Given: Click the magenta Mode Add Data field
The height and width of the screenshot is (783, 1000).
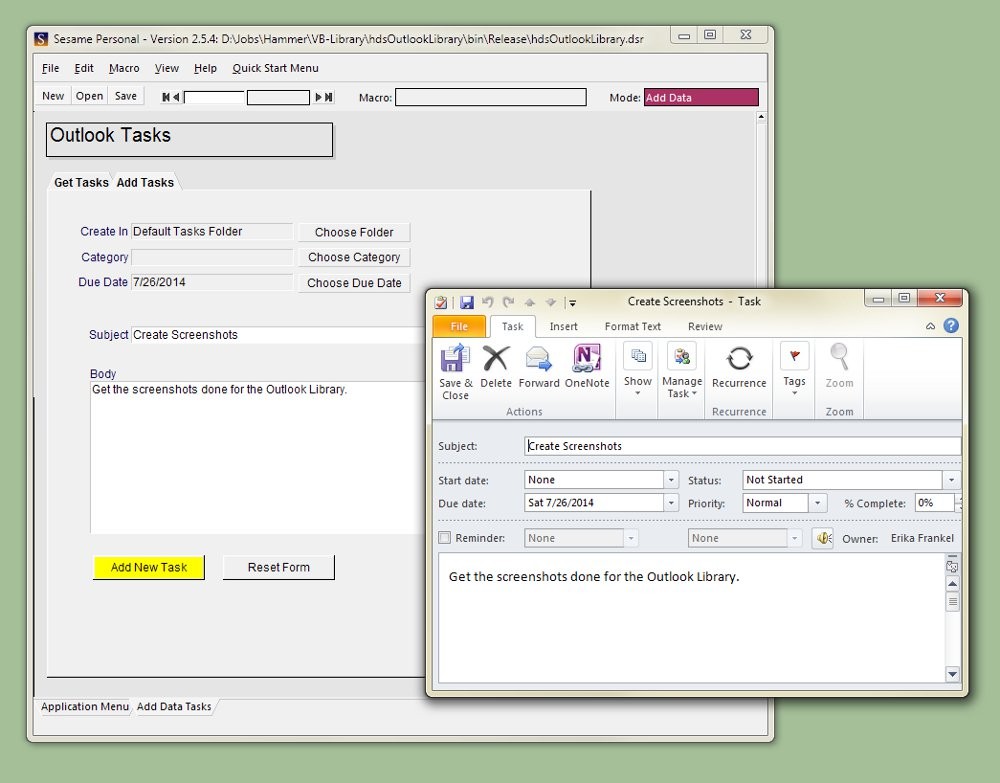Looking at the screenshot, I should 701,97.
